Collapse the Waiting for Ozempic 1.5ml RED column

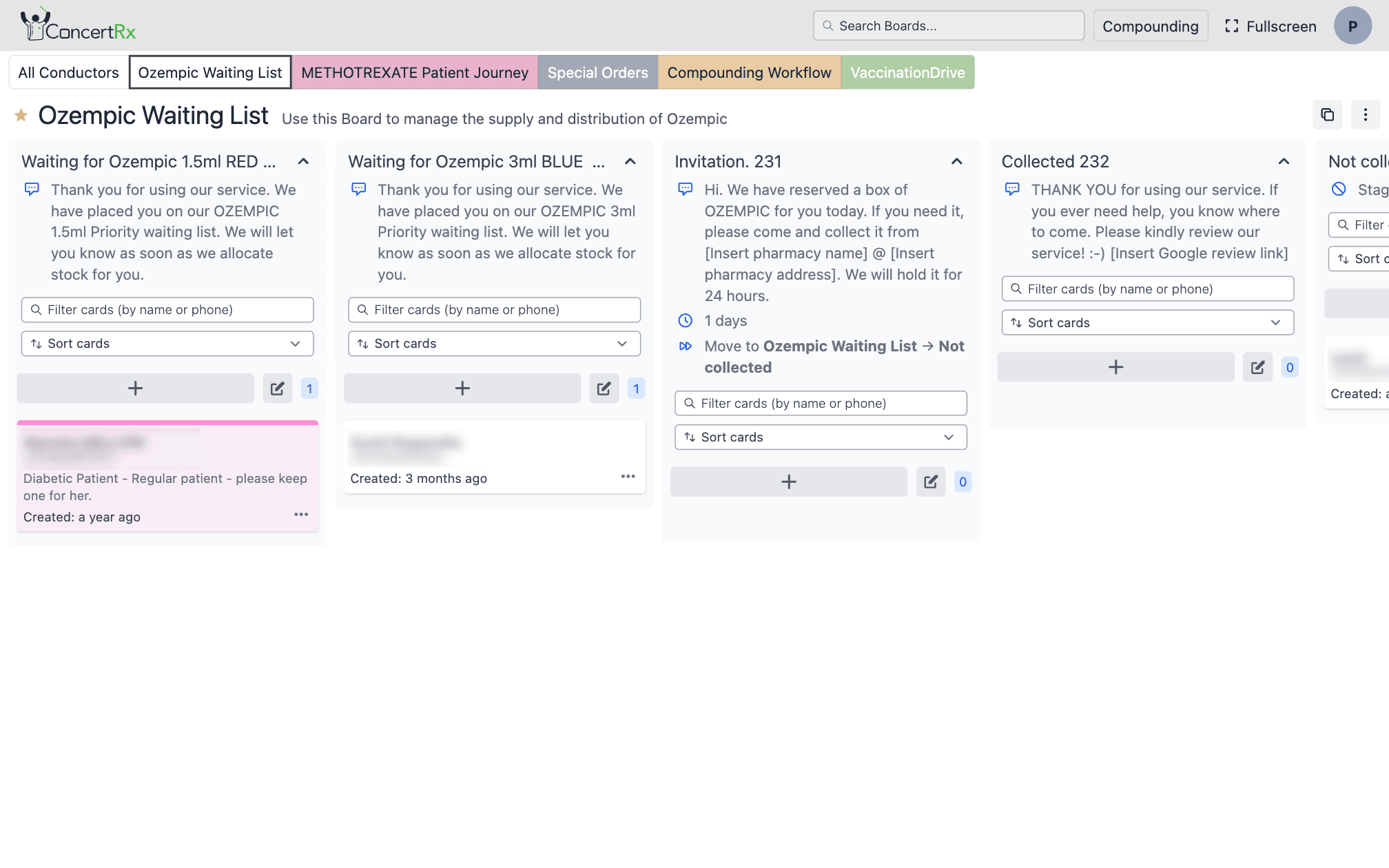pyautogui.click(x=303, y=162)
